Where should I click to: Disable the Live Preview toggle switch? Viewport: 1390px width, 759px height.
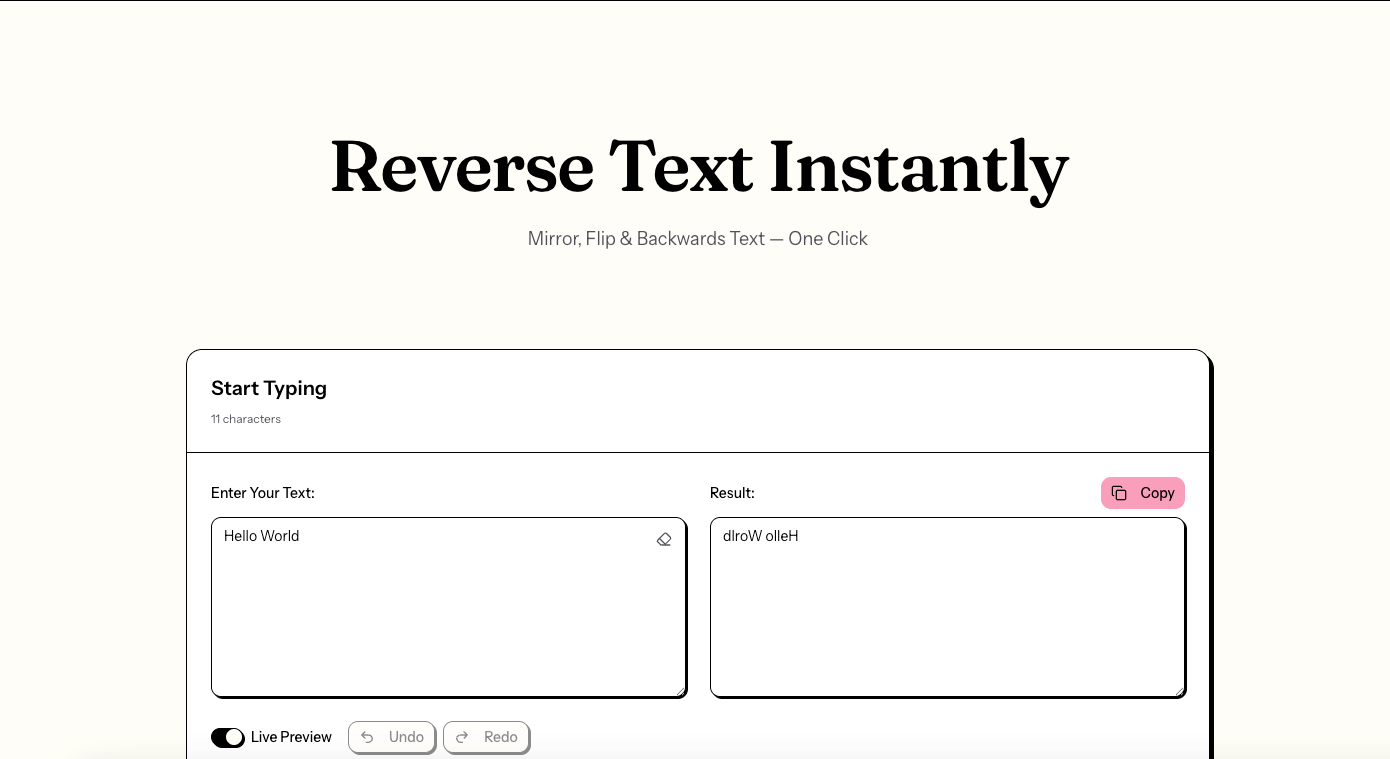[x=228, y=737]
